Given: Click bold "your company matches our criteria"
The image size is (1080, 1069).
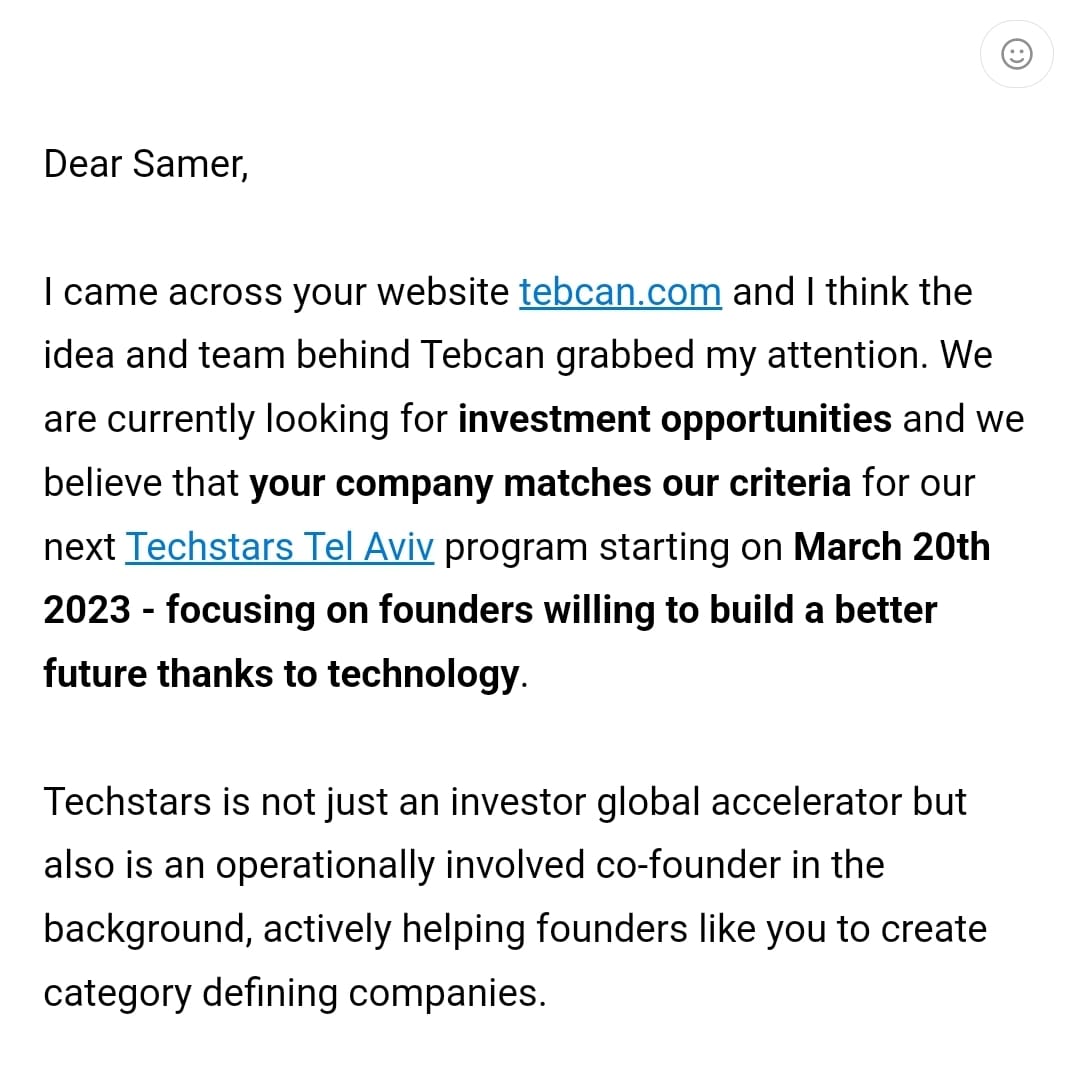Looking at the screenshot, I should 550,483.
